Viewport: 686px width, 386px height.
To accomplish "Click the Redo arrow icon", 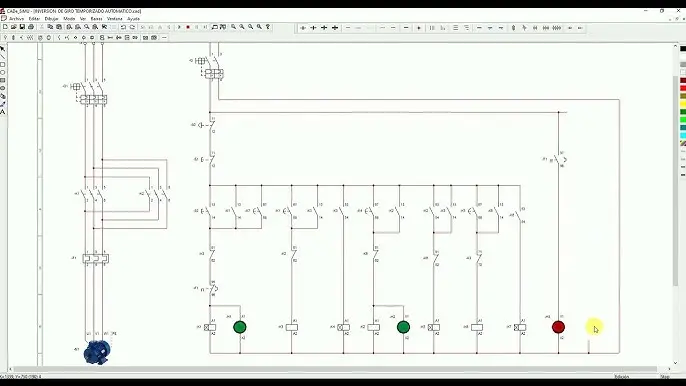I will point(132,27).
